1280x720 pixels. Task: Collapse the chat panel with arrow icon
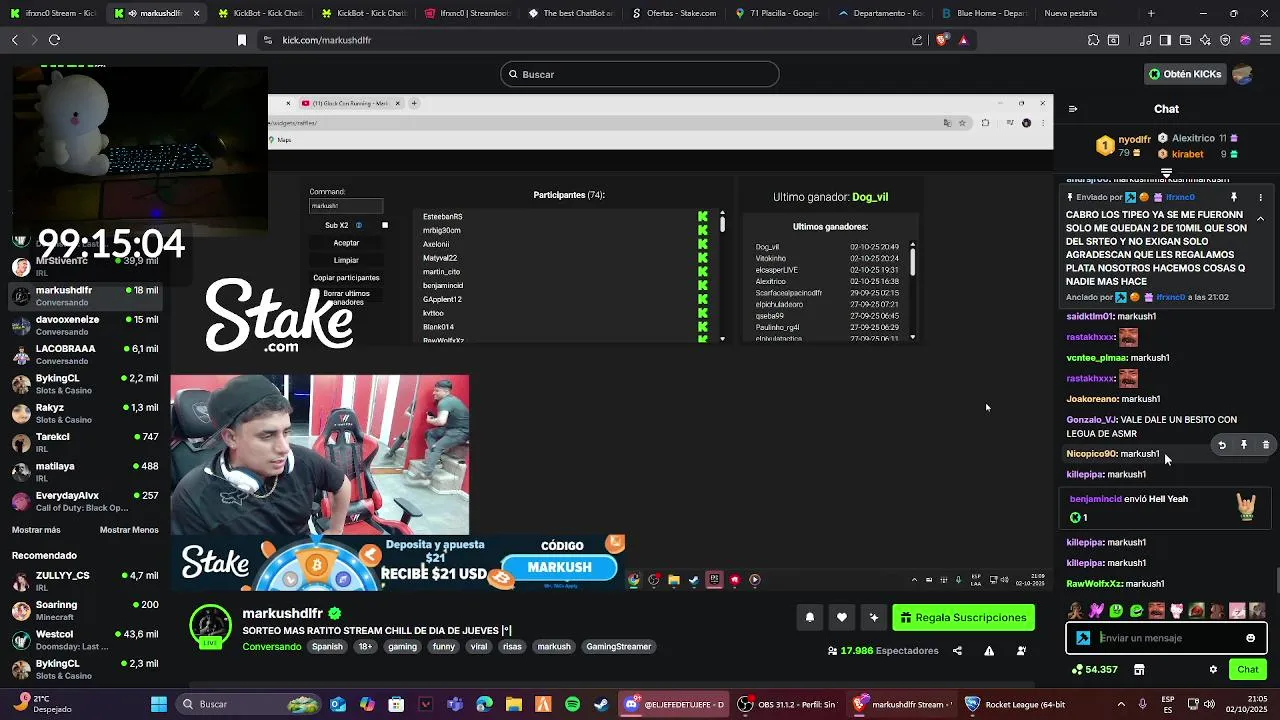[x=1073, y=109]
